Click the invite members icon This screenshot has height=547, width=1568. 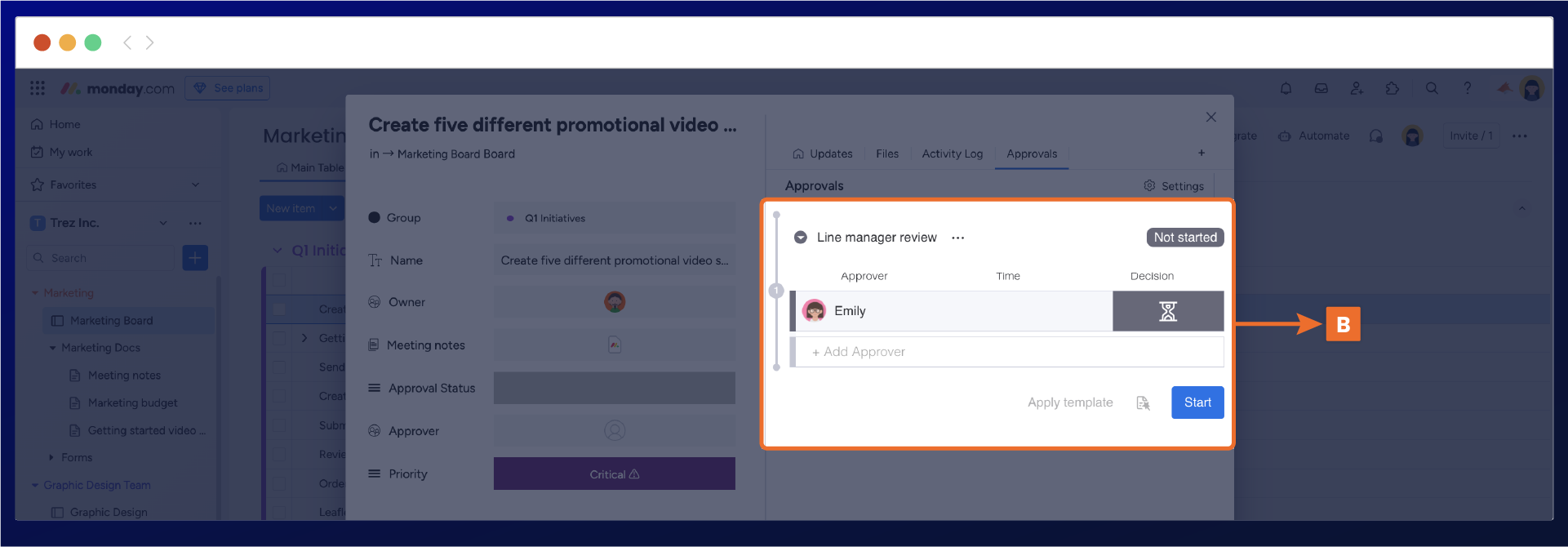pos(1357,88)
